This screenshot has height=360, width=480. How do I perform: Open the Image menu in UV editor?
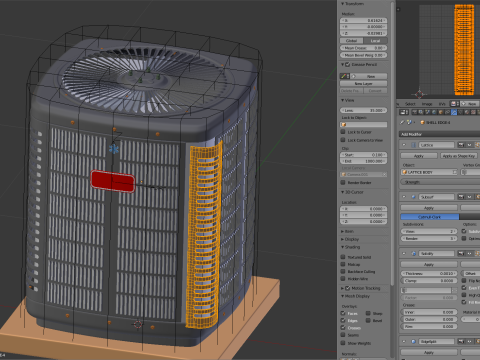point(427,104)
